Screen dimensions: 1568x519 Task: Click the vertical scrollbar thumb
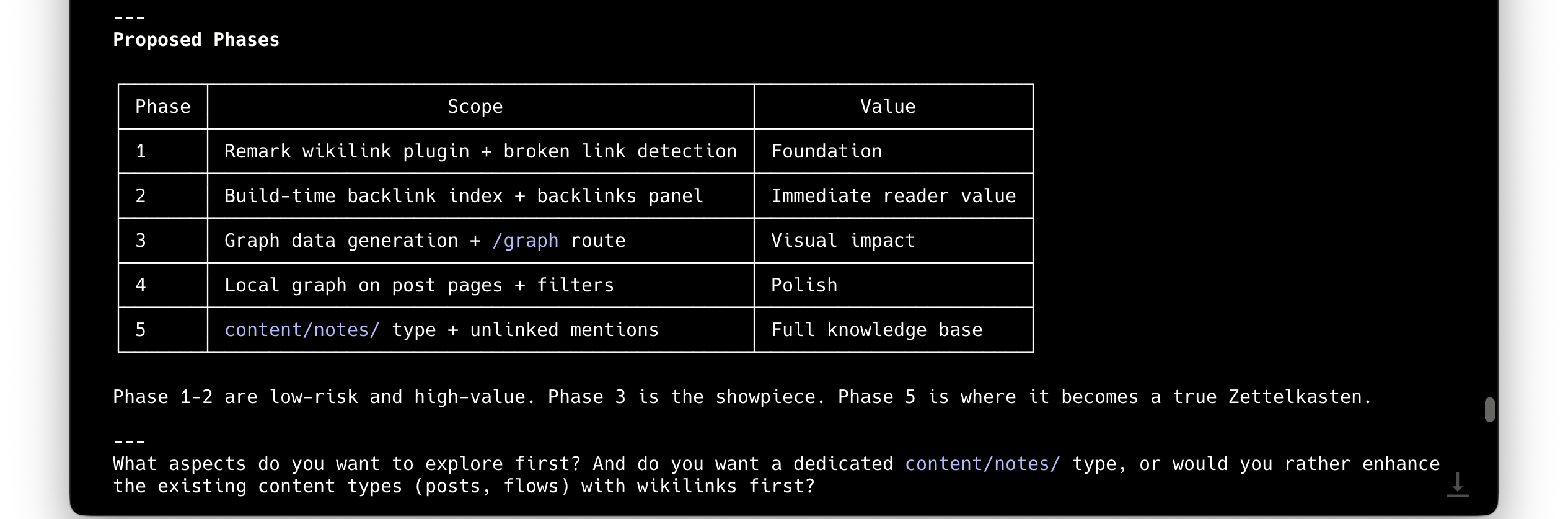click(1490, 410)
